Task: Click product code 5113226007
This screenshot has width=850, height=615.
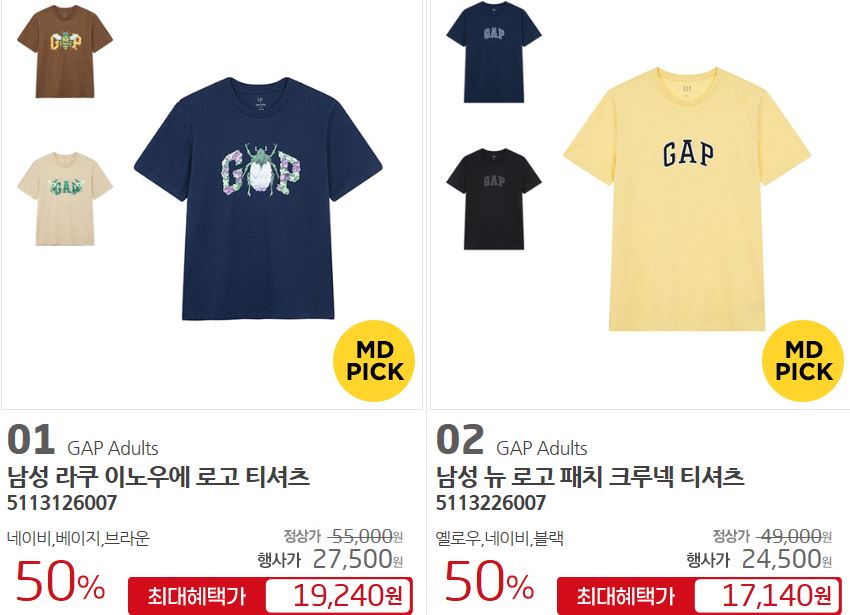Action: [x=491, y=503]
